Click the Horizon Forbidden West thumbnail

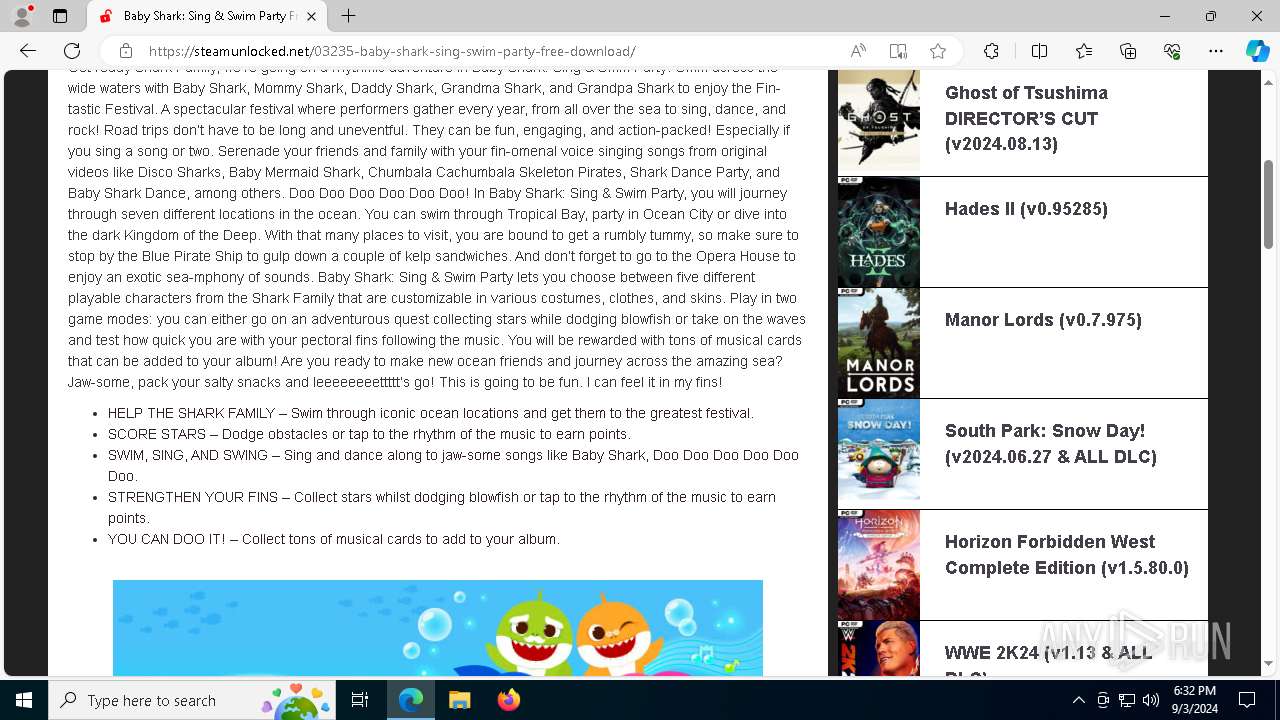click(879, 565)
